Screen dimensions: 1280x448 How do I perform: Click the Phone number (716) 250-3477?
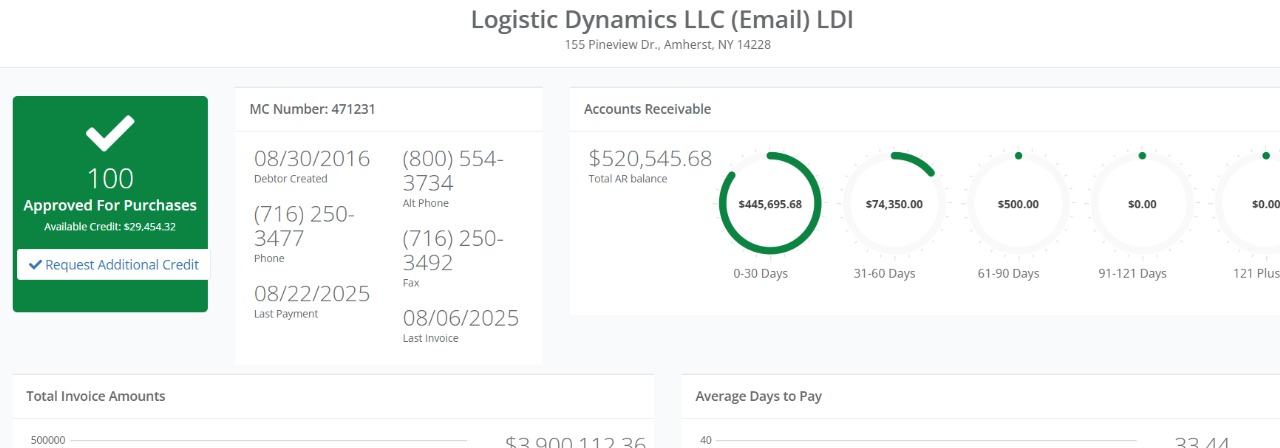tap(304, 226)
